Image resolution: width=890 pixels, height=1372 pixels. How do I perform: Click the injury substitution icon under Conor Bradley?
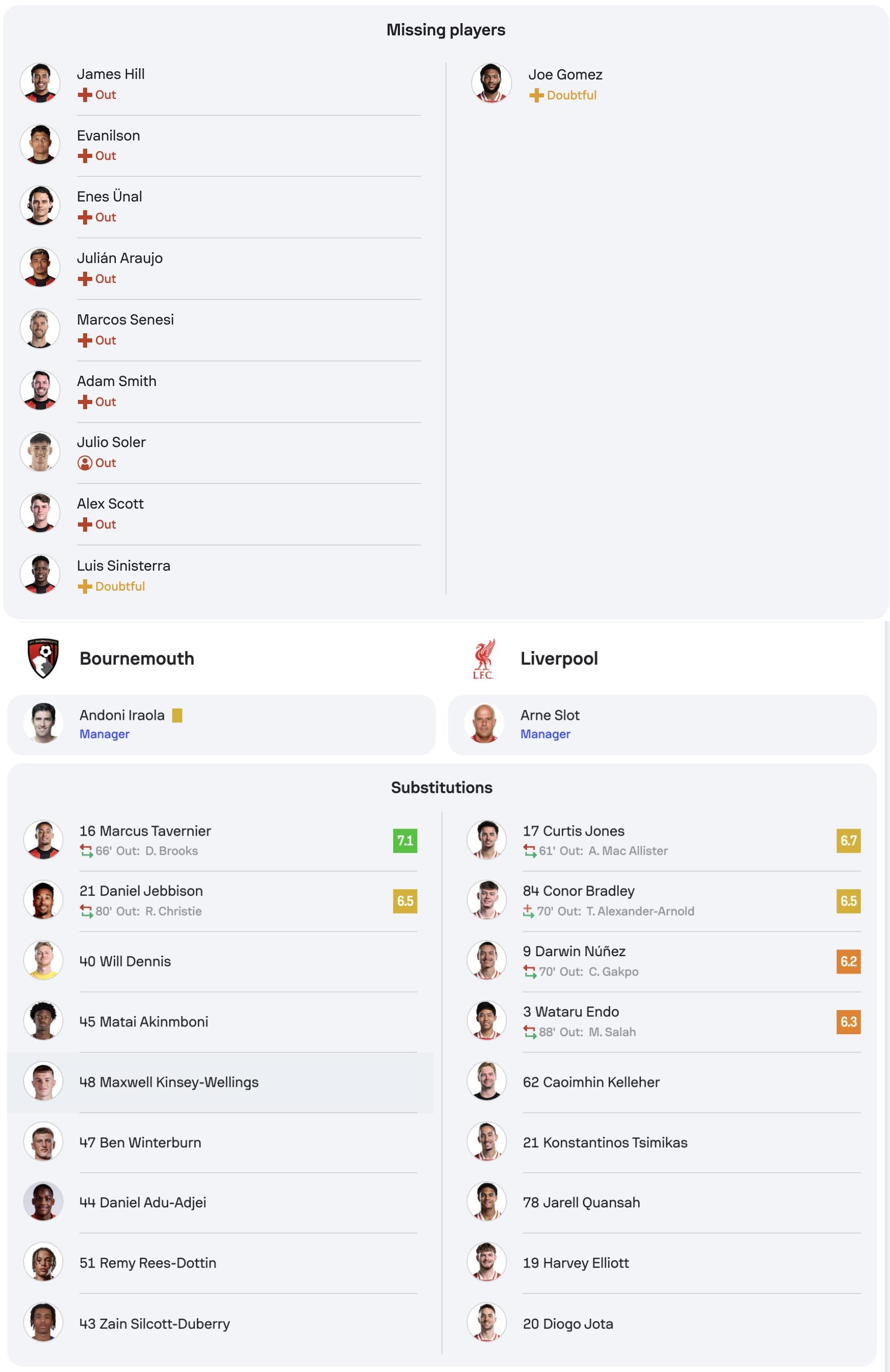click(528, 911)
